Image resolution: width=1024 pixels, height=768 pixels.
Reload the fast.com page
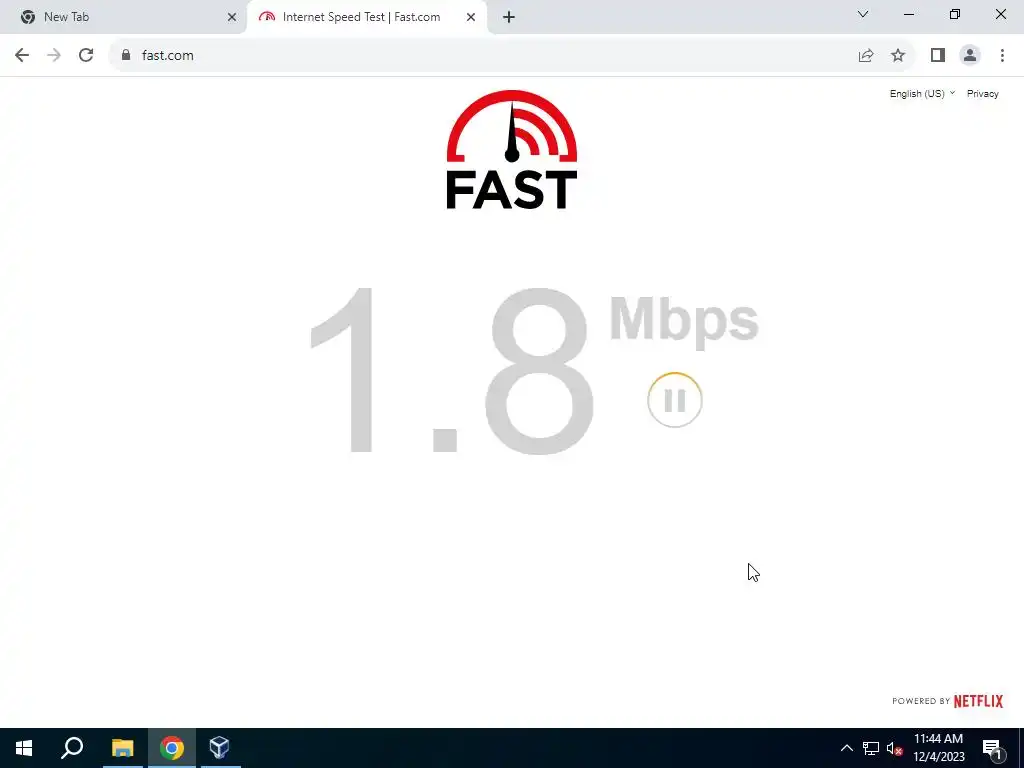[x=86, y=56]
